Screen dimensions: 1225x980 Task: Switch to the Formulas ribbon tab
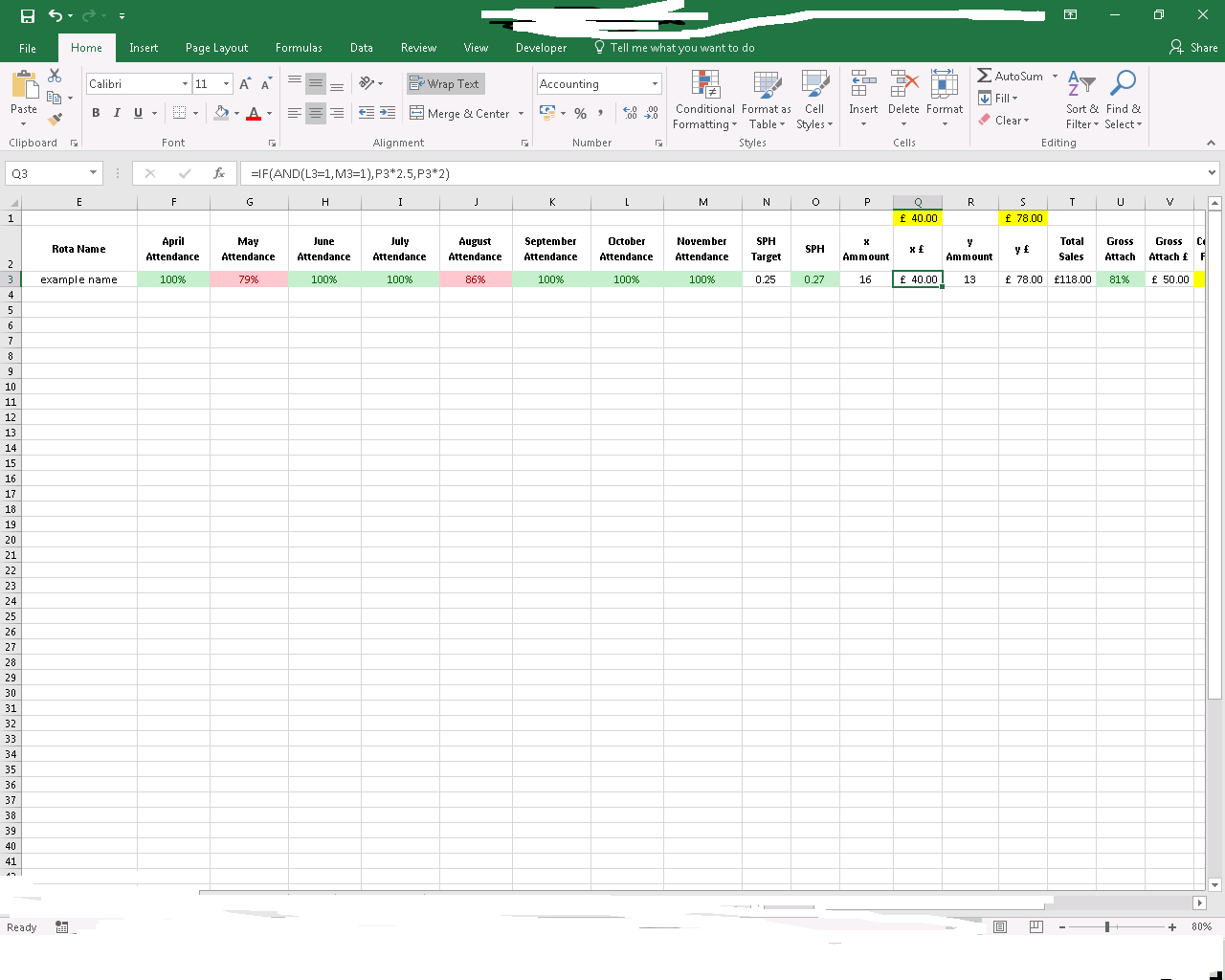pos(299,48)
